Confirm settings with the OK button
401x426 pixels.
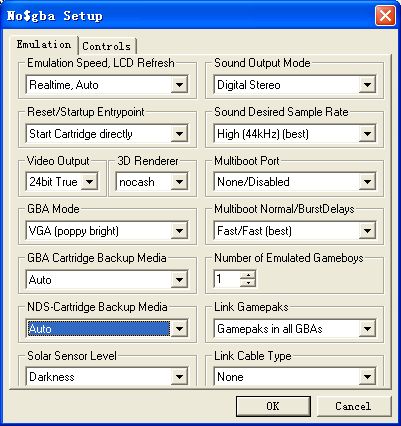coord(273,406)
